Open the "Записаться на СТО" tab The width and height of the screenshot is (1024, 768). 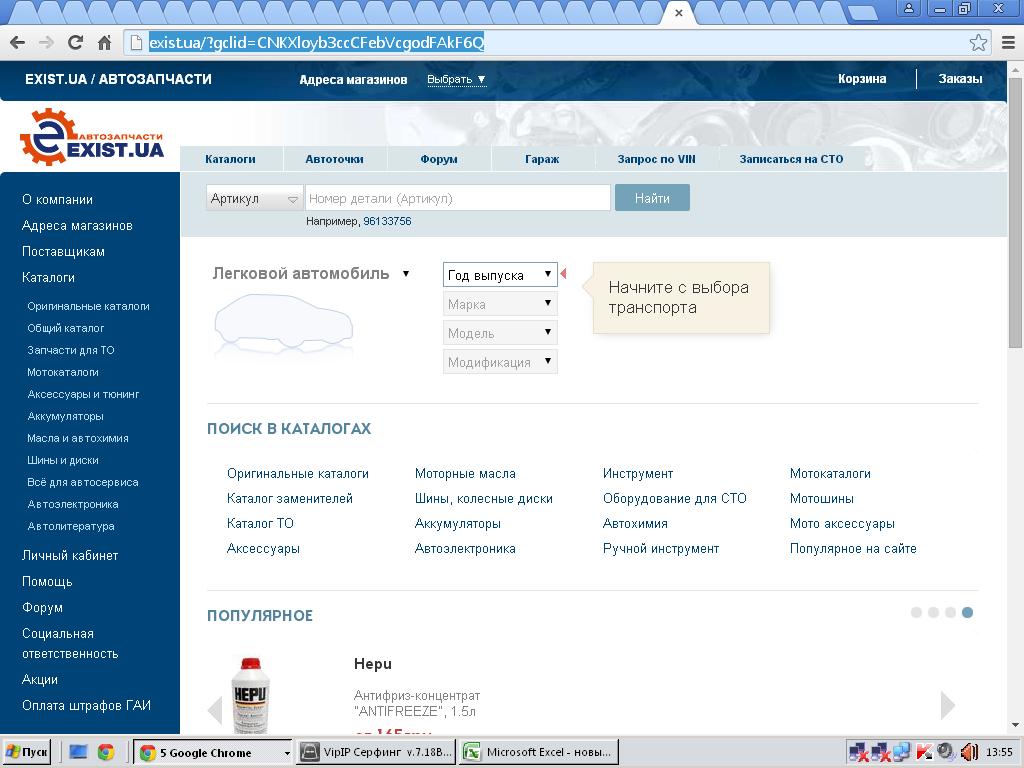click(792, 159)
